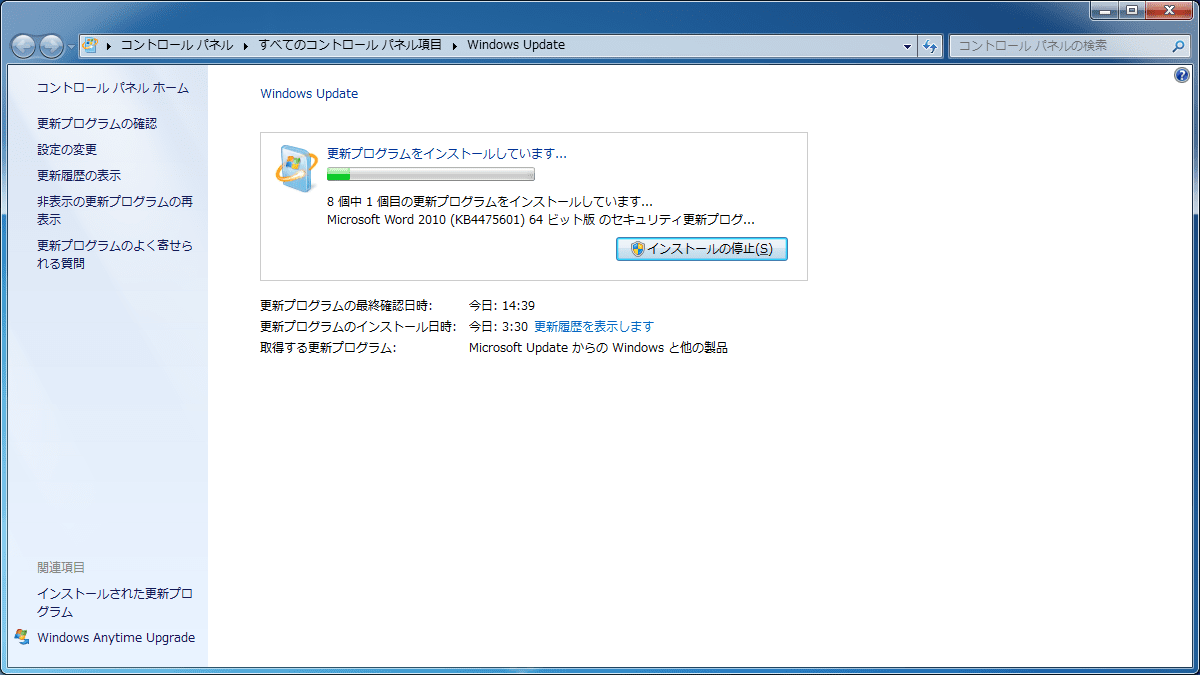Click the 今日: 14:39 last check value
Image resolution: width=1200 pixels, height=675 pixels.
click(x=502, y=306)
